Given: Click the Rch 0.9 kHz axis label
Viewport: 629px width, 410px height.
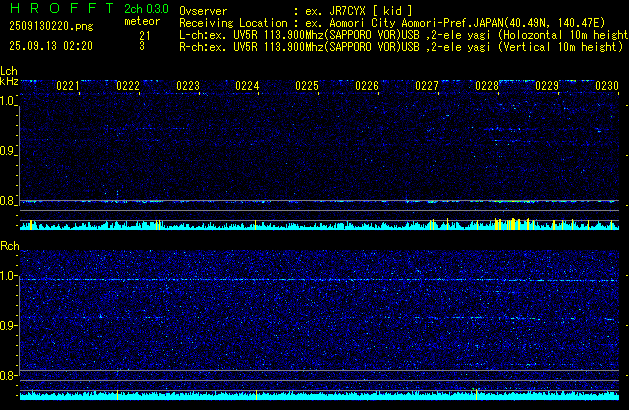Looking at the screenshot, I should coord(7,325).
